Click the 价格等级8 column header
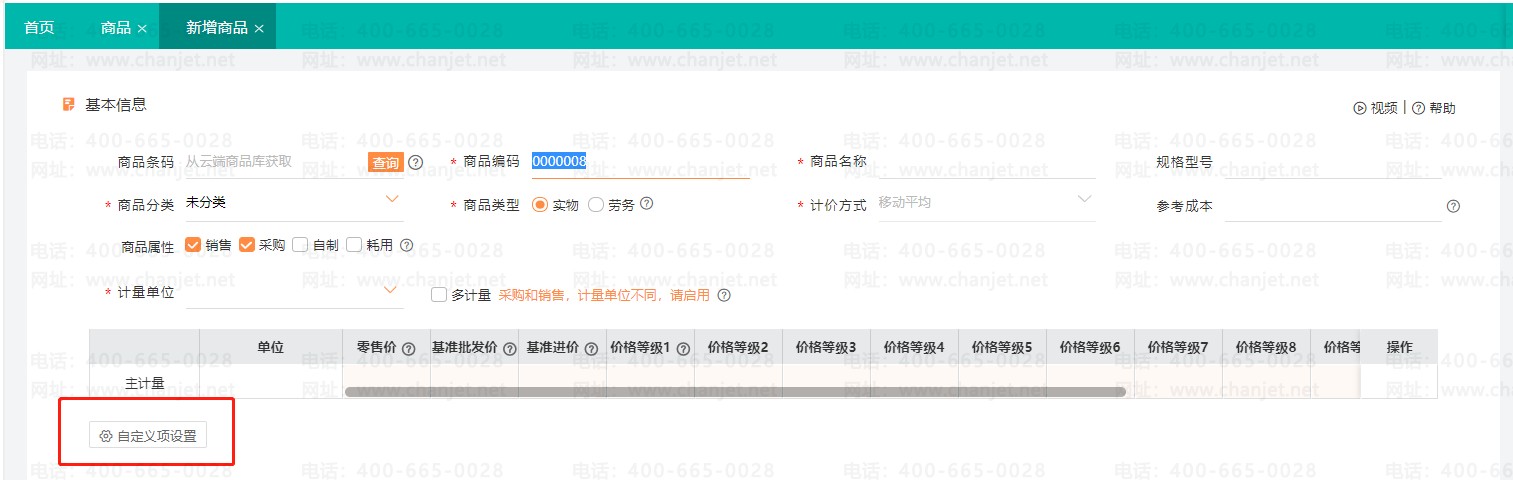 coord(1266,347)
